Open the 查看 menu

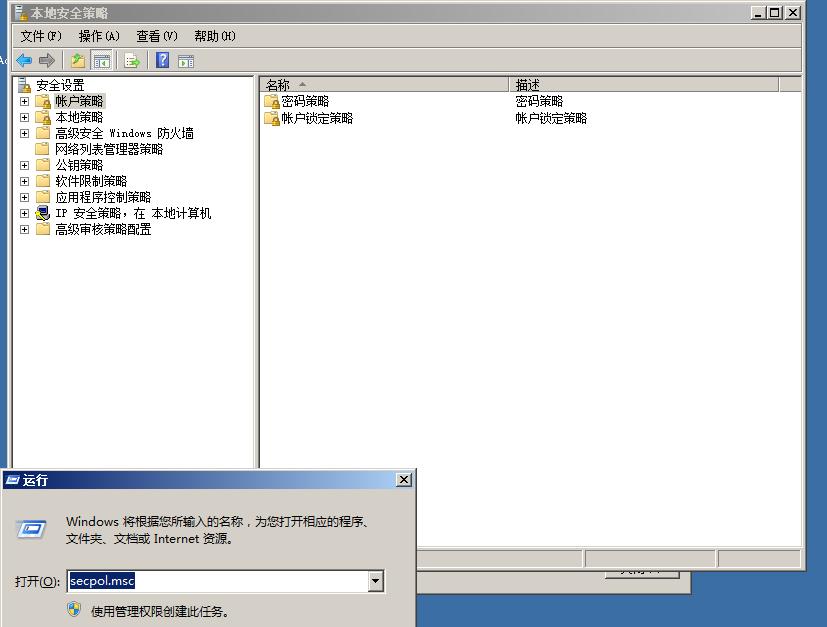point(156,35)
